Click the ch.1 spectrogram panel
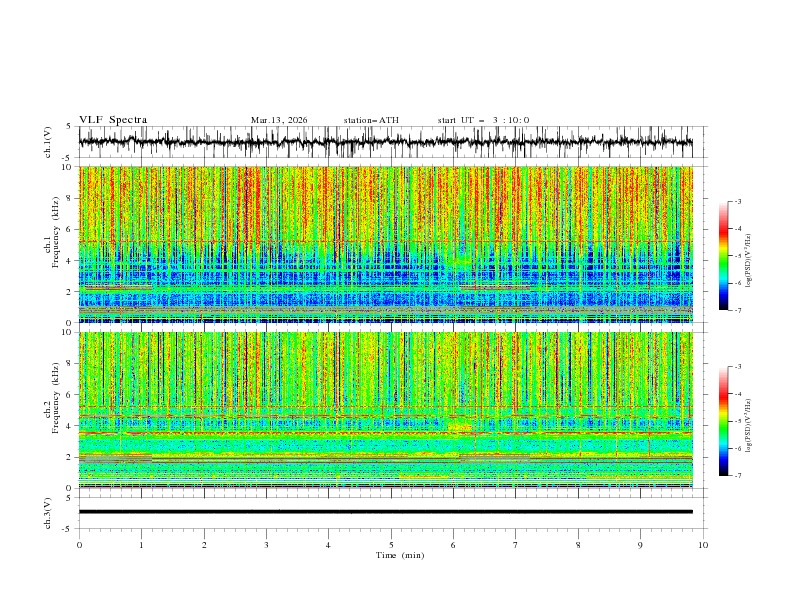The height and width of the screenshot is (612, 792). point(386,244)
